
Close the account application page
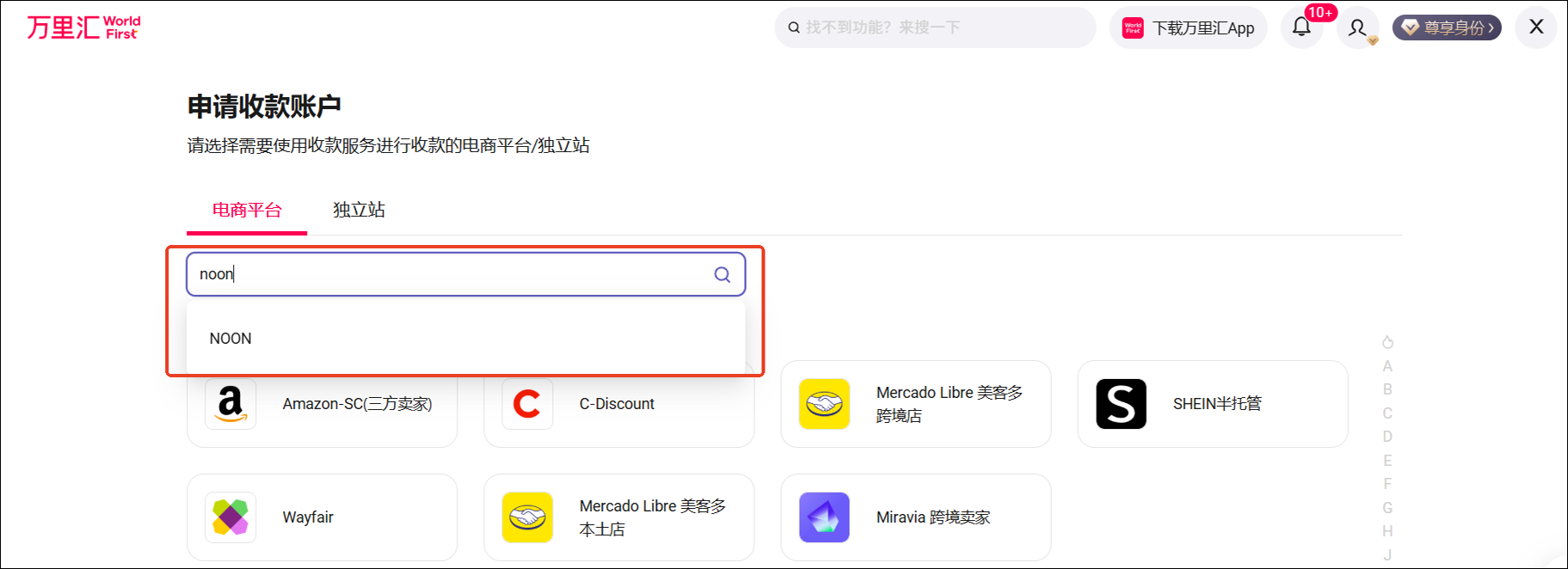pyautogui.click(x=1536, y=27)
